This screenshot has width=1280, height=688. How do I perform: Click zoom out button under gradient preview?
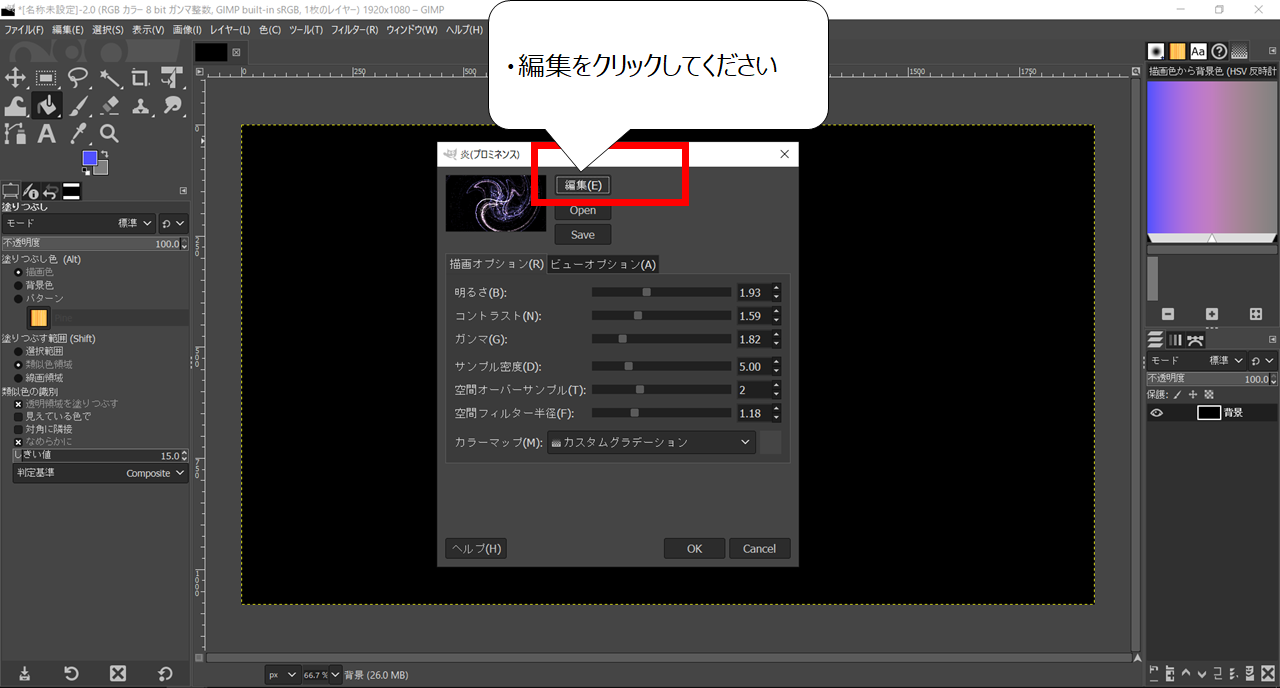(x=1168, y=314)
